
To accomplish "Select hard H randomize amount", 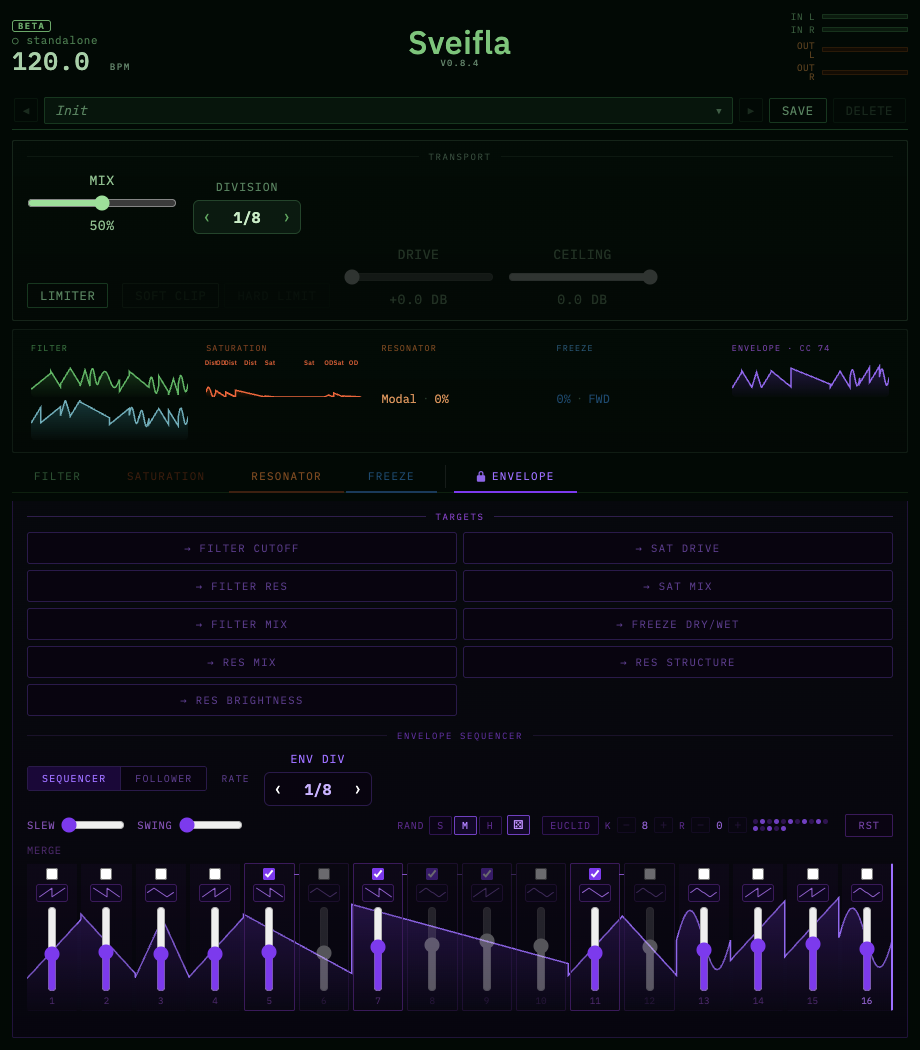I will tap(489, 826).
